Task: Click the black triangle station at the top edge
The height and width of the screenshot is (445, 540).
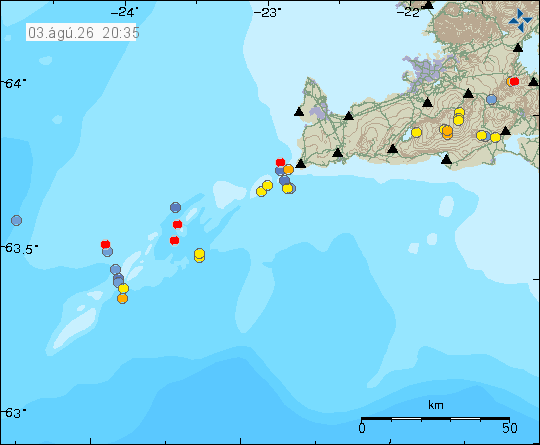Action: [428, 4]
